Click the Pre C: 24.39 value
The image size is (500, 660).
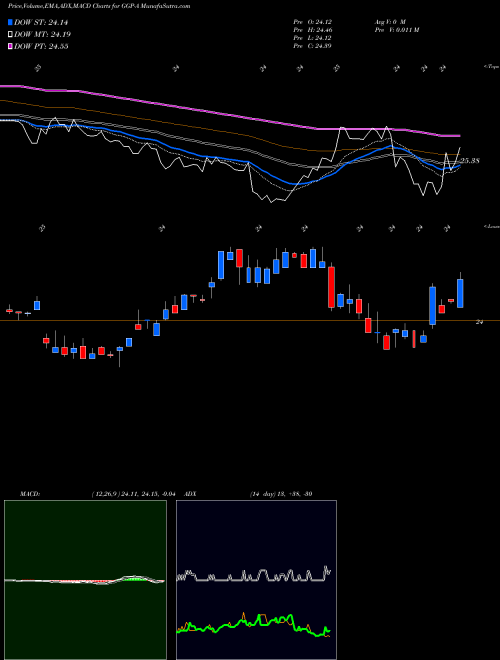coord(312,46)
